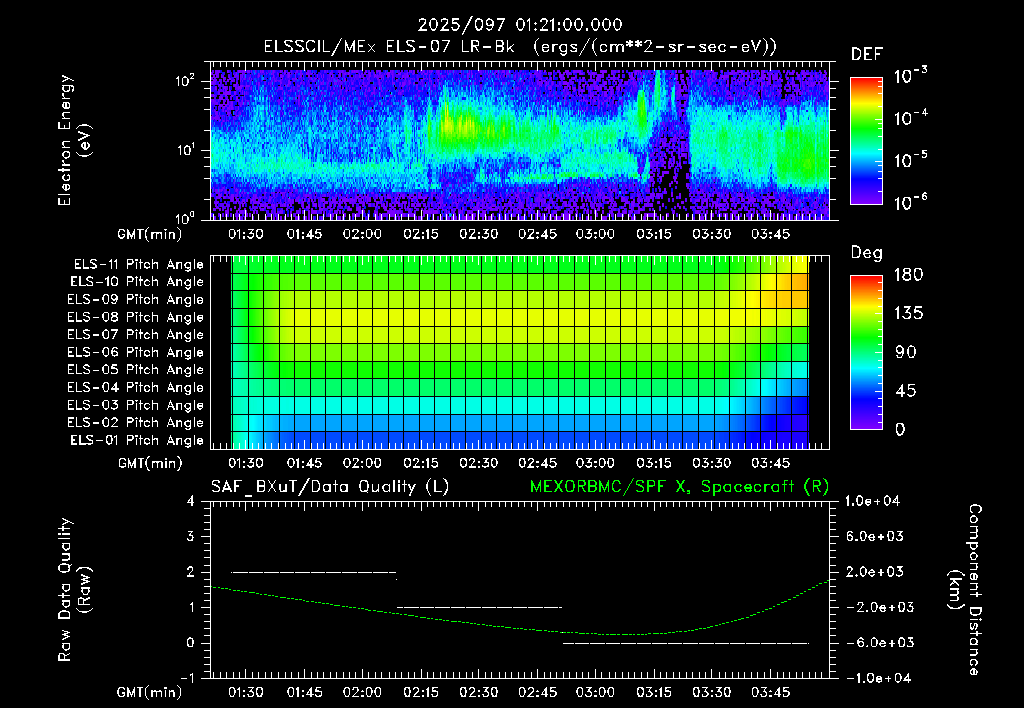Click the 02:15 tick on spectrogram time axis
Viewport: 1024px width, 708px height.
(421, 234)
